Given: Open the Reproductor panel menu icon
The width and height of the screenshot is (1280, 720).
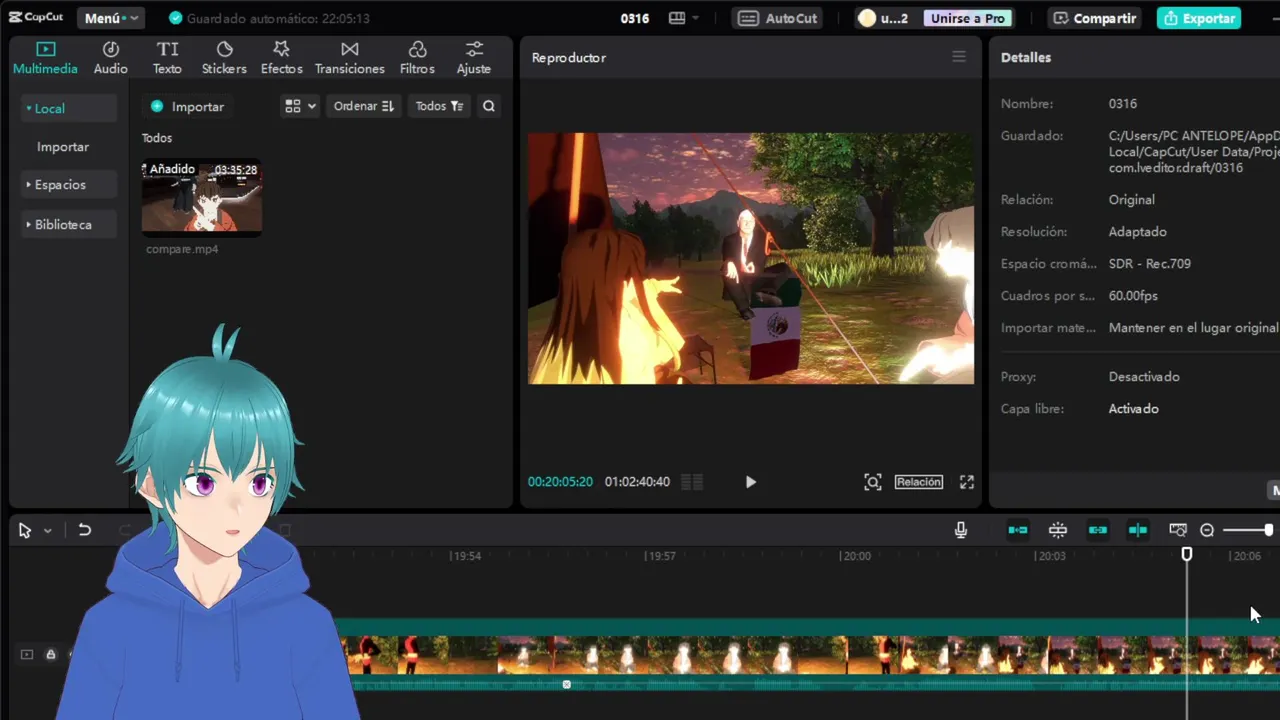Looking at the screenshot, I should [x=959, y=57].
